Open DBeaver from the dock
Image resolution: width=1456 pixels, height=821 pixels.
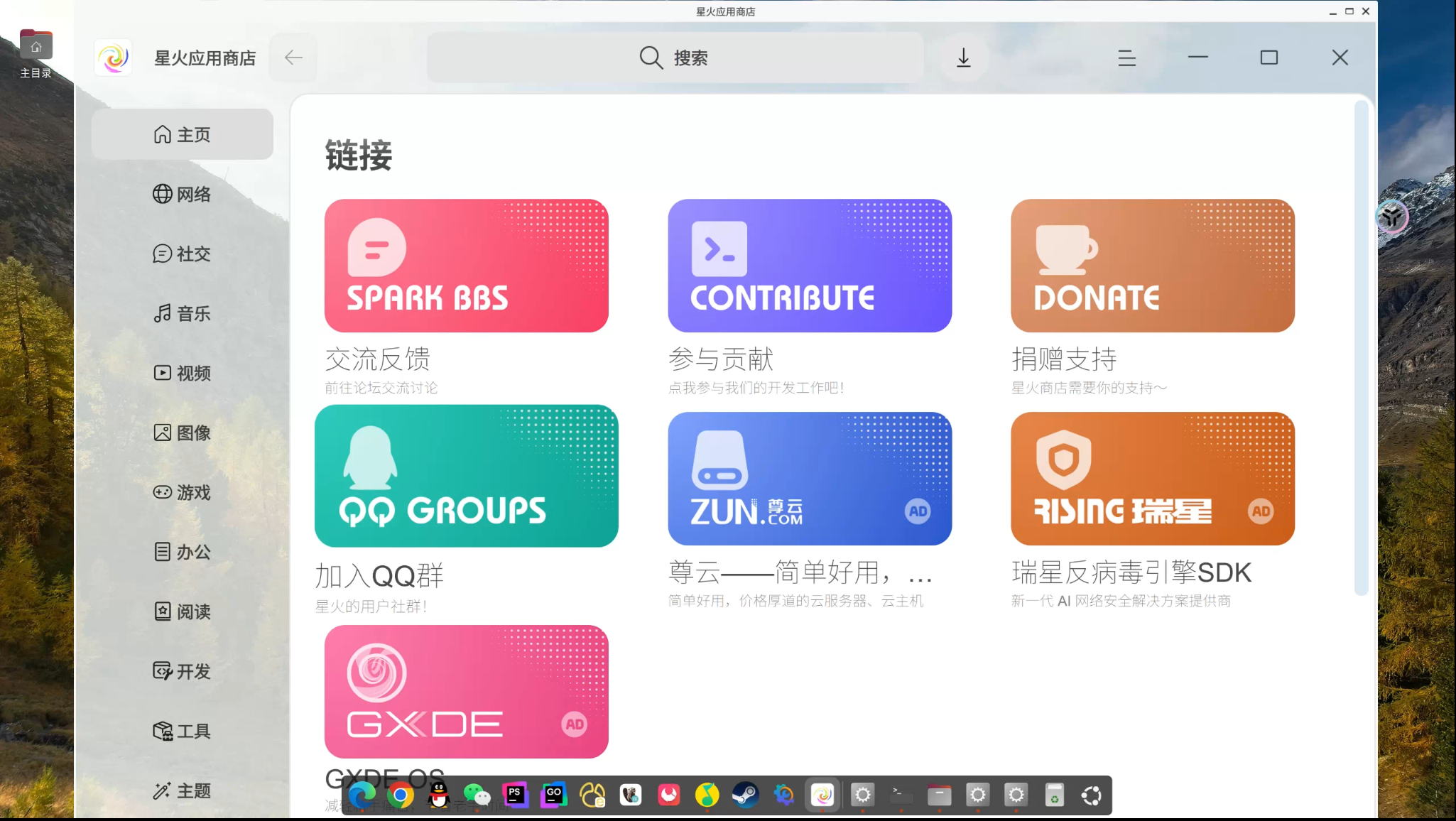631,795
